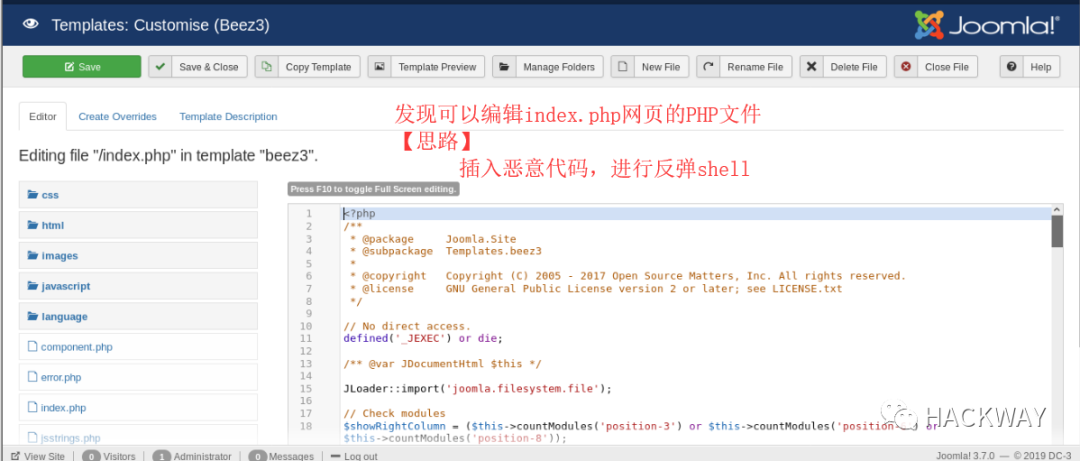This screenshot has width=1080, height=461.
Task: Click the Help label
Action: click(1041, 67)
